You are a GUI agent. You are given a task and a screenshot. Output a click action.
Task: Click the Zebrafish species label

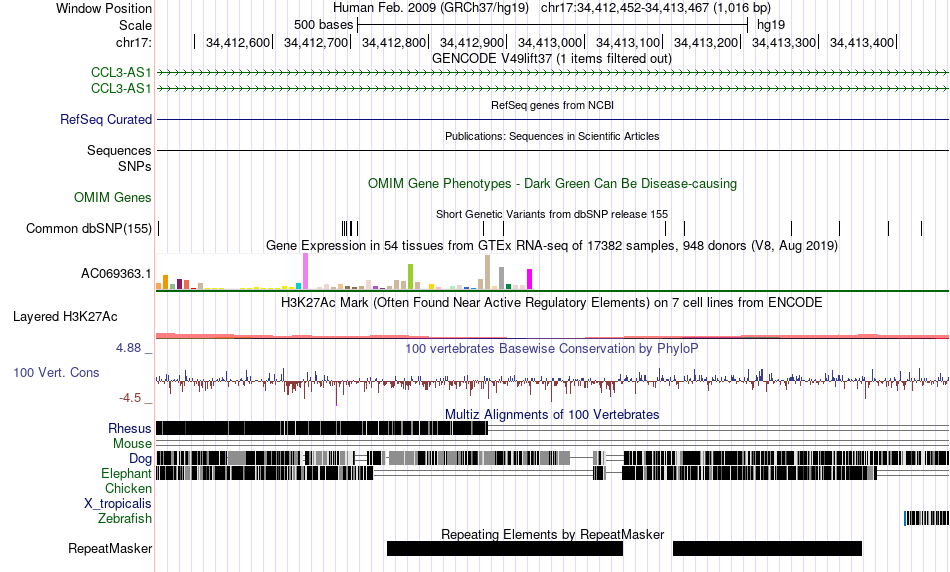point(125,519)
